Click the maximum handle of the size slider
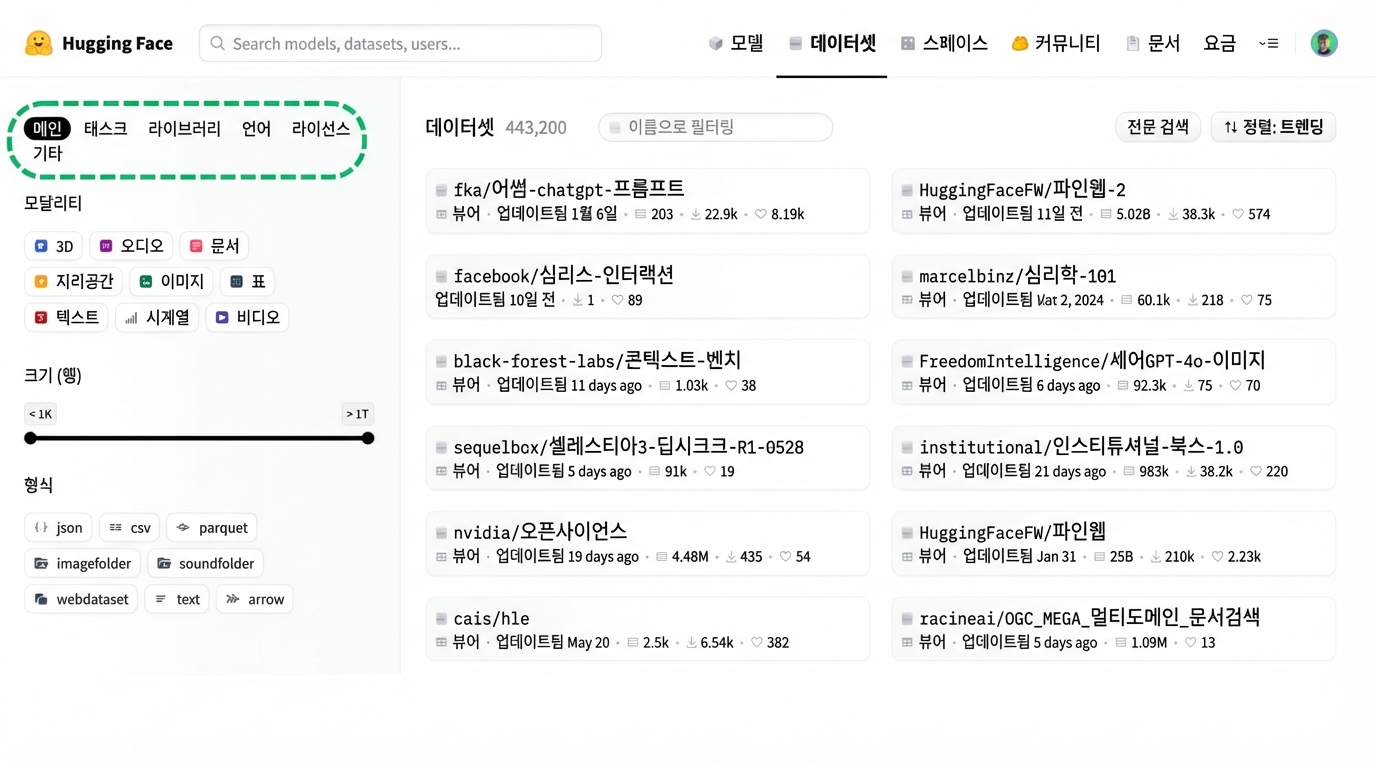Viewport: 1376px width, 768px height. pos(368,438)
